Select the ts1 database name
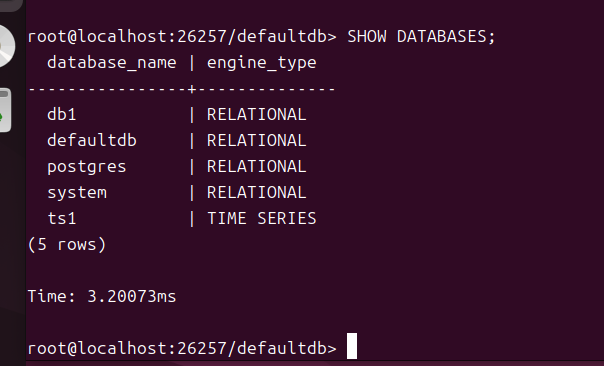 62,218
